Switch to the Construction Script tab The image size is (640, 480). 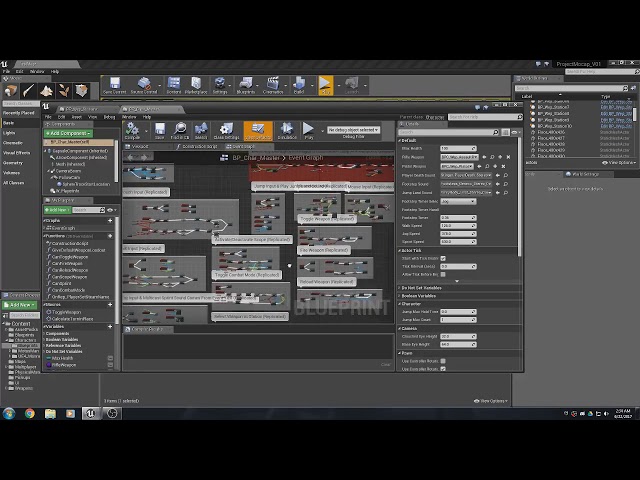pyautogui.click(x=198, y=146)
